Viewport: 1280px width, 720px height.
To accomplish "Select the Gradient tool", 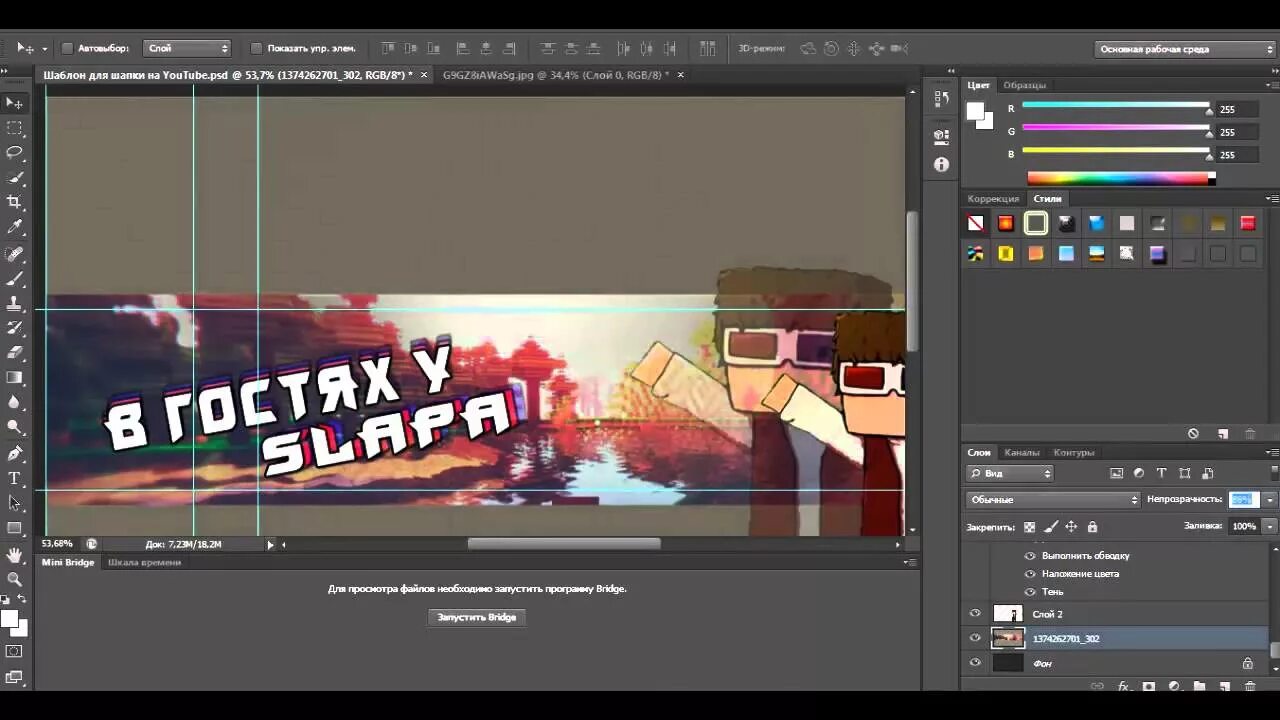I will (14, 377).
